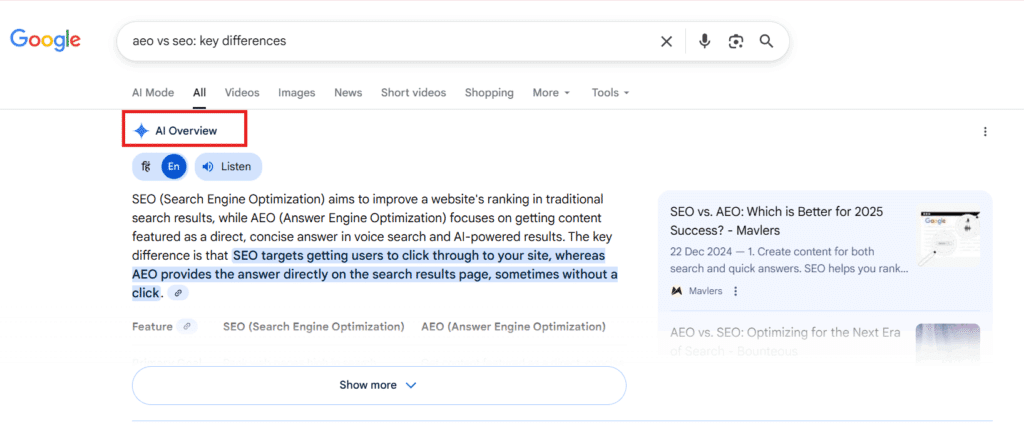Screen dimensions: 1024x445
Task: Switch to the Videos tab
Action: (242, 93)
